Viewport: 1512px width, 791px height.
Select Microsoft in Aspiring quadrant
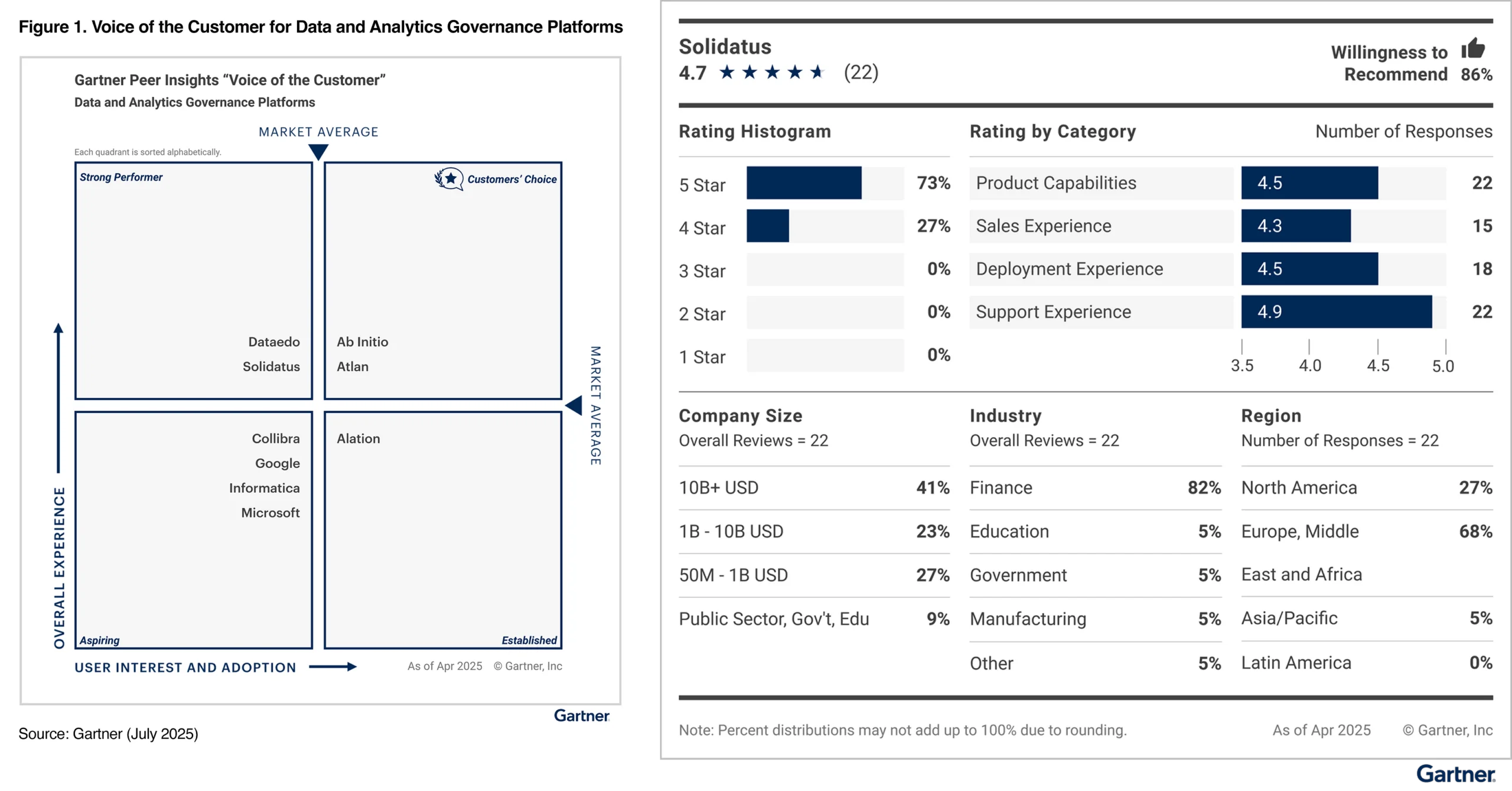pos(271,513)
